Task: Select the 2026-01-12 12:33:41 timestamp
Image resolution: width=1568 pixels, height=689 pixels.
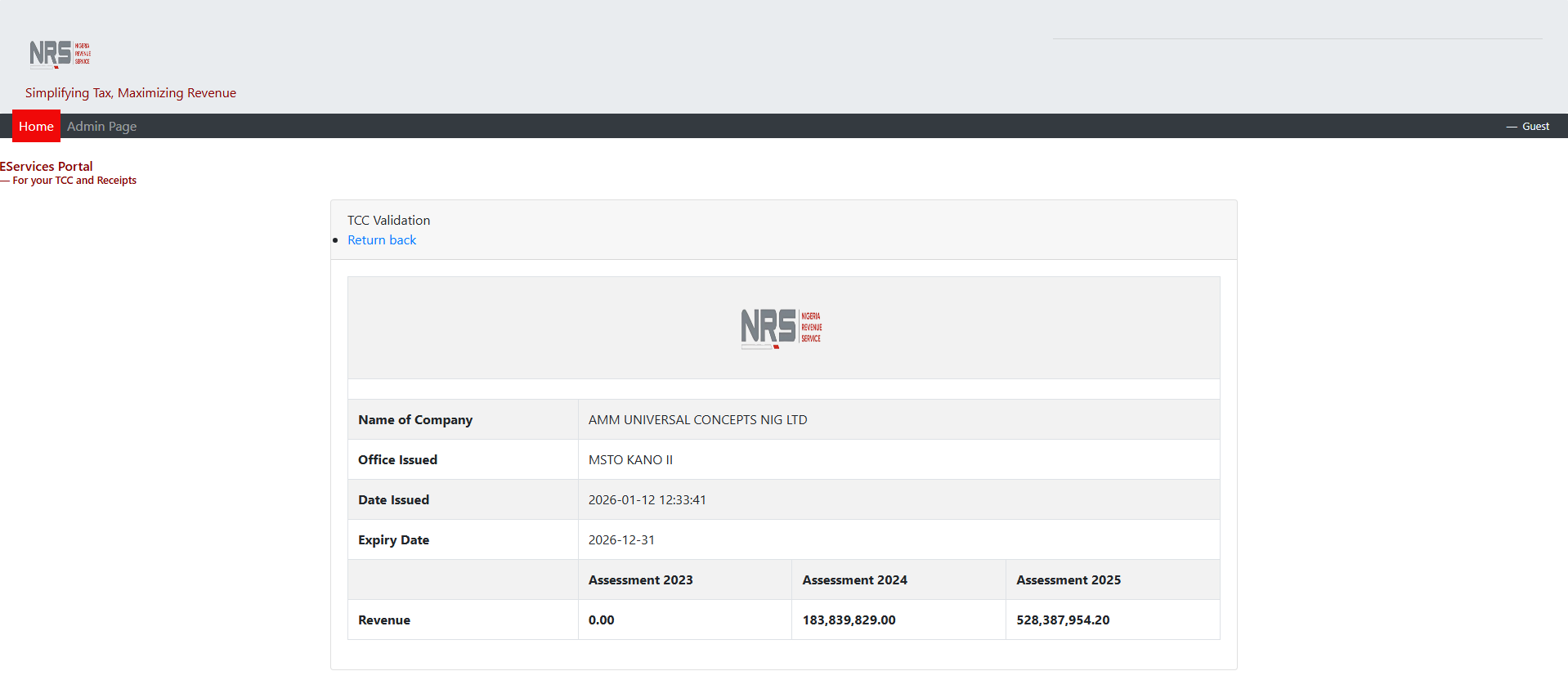Action: (647, 500)
